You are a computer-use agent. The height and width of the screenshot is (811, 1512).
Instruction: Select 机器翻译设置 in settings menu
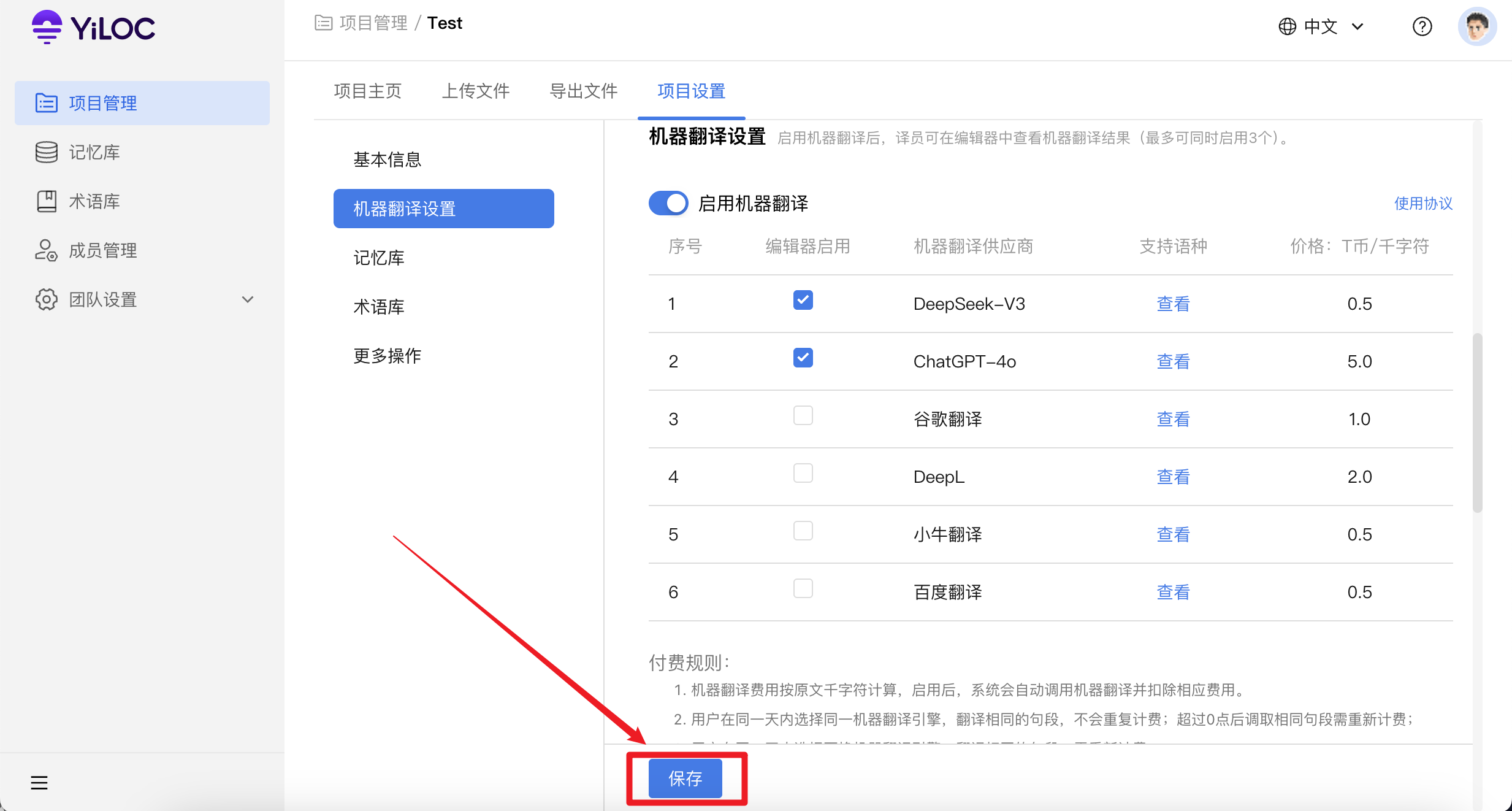point(444,209)
